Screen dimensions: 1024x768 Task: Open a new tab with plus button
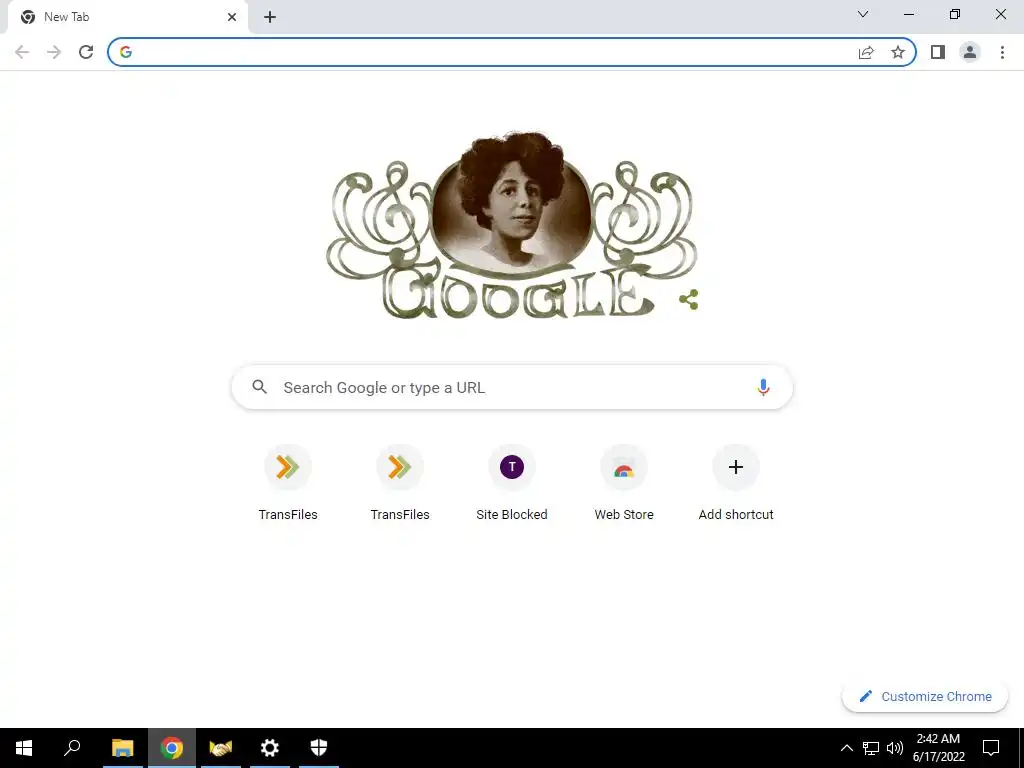point(270,17)
